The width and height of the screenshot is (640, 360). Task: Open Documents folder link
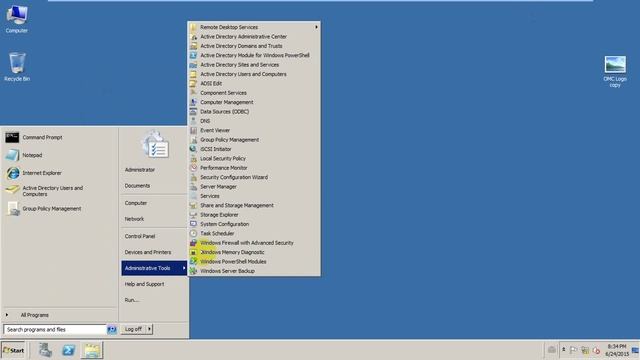click(x=154, y=186)
